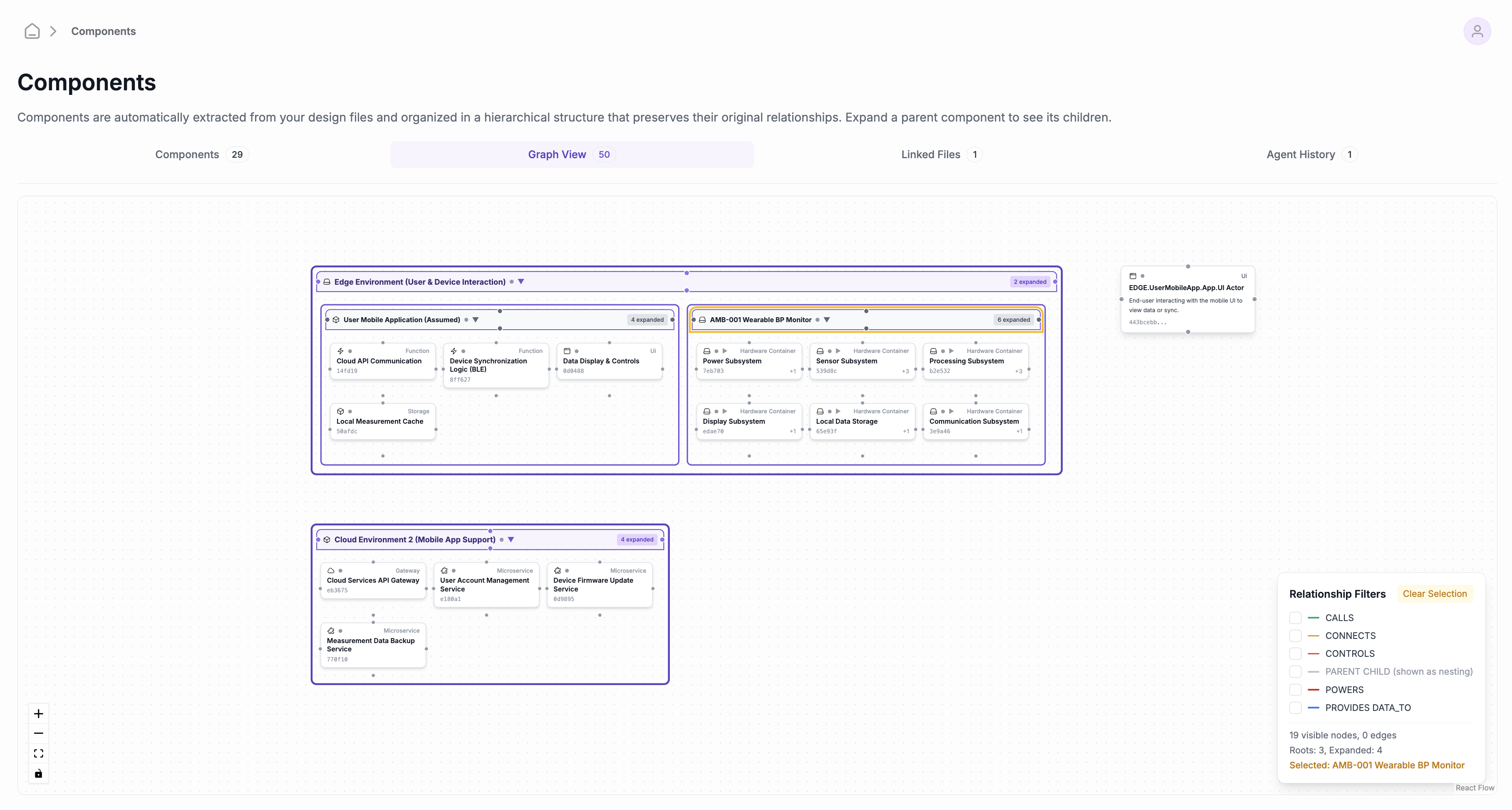The image size is (1512, 810).
Task: Click the home breadcrumb icon
Action: coord(32,31)
